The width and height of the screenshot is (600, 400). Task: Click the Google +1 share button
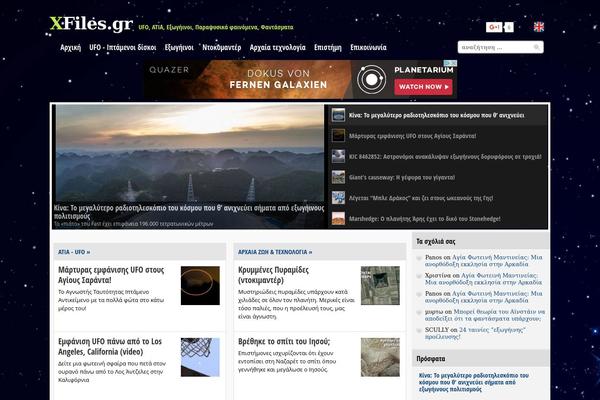[494, 27]
